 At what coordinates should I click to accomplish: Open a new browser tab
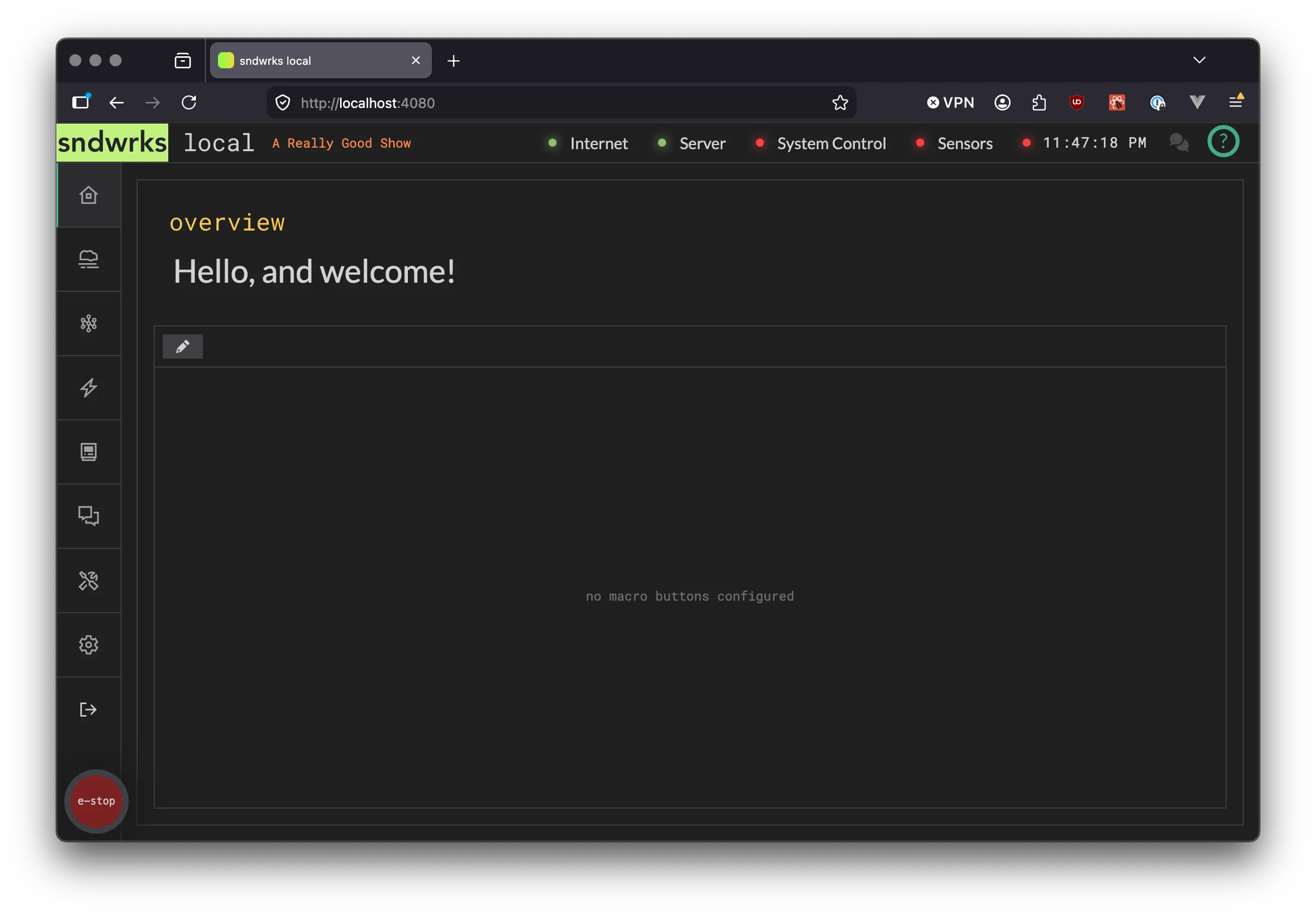click(454, 61)
